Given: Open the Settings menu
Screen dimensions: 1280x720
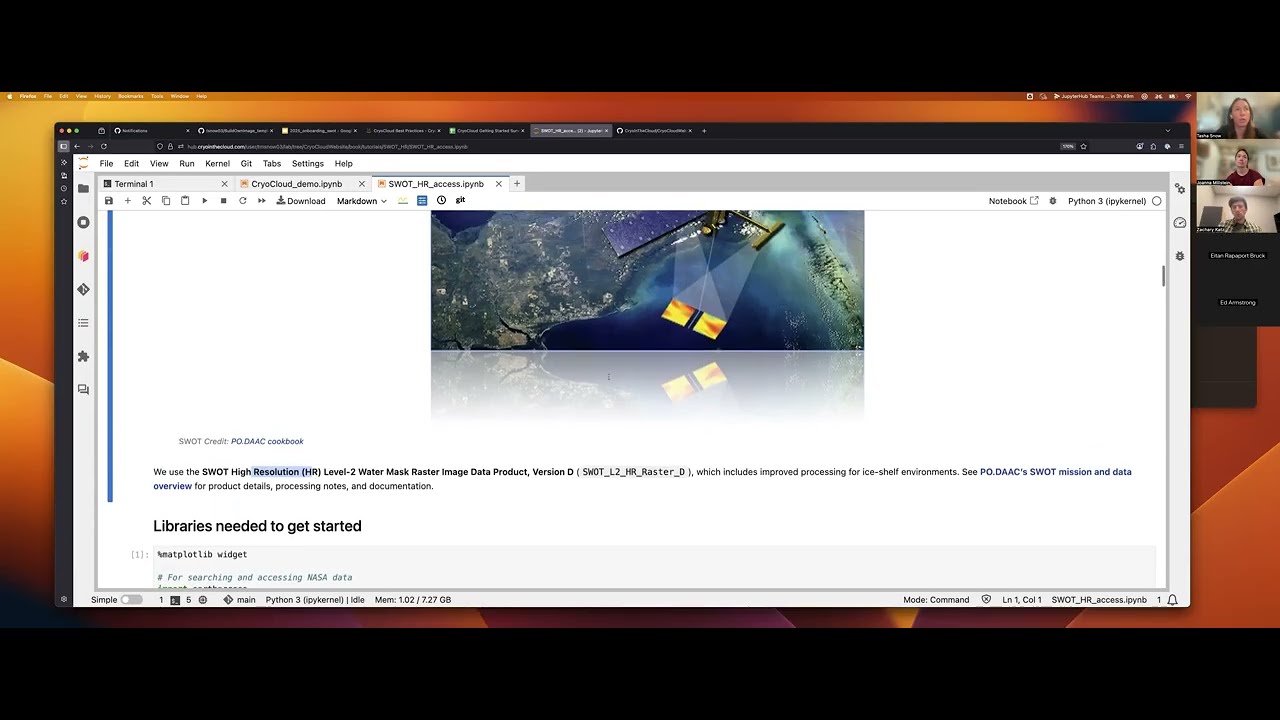Looking at the screenshot, I should pyautogui.click(x=308, y=163).
